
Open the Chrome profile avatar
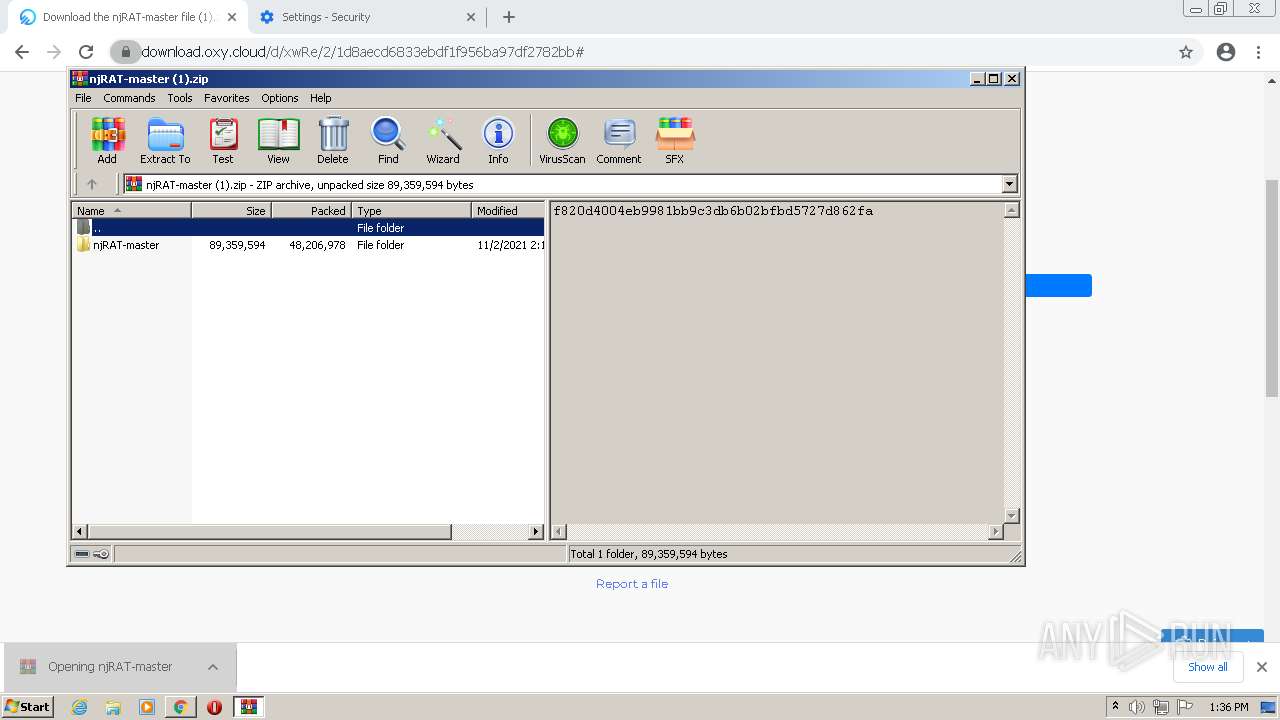click(x=1226, y=52)
